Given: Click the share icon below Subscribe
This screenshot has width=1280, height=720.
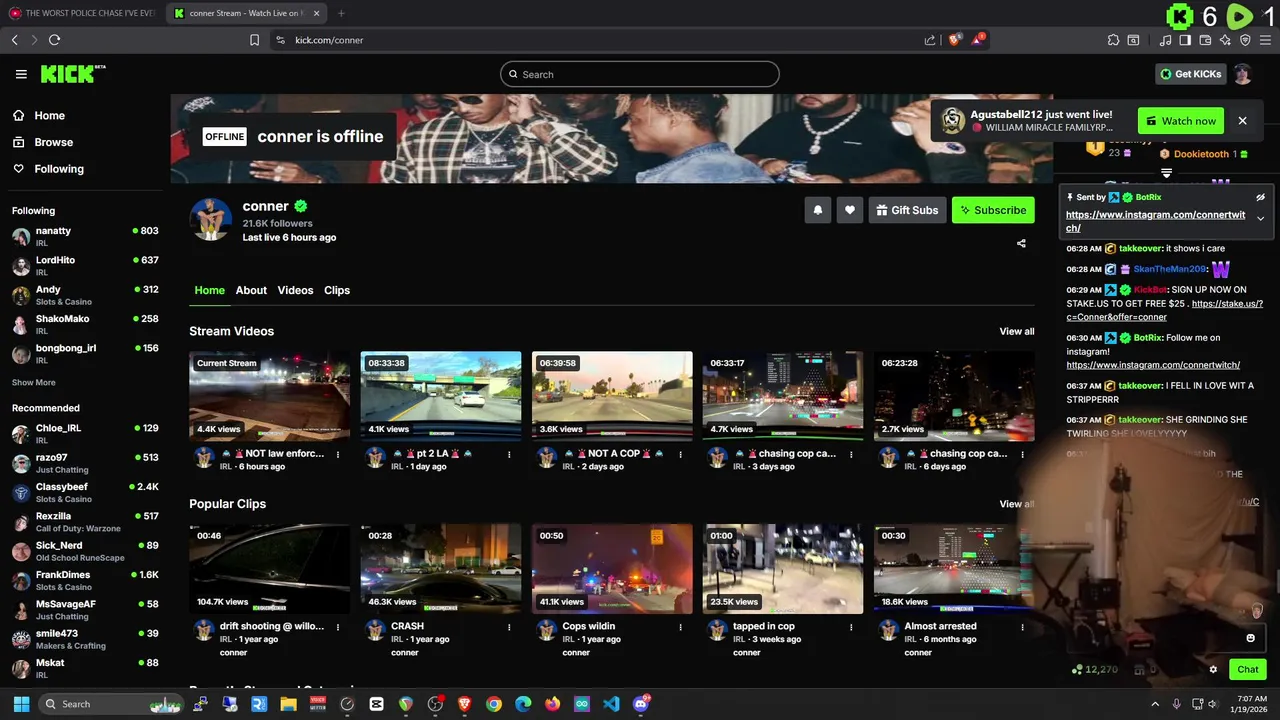Looking at the screenshot, I should click(1021, 243).
